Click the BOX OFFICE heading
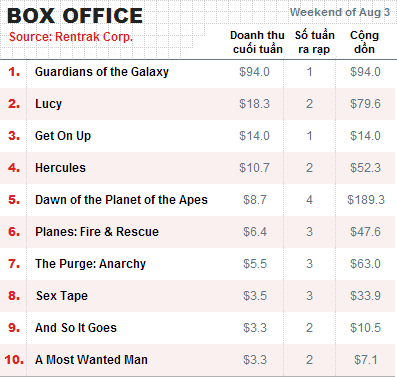The image size is (397, 377). 75,16
